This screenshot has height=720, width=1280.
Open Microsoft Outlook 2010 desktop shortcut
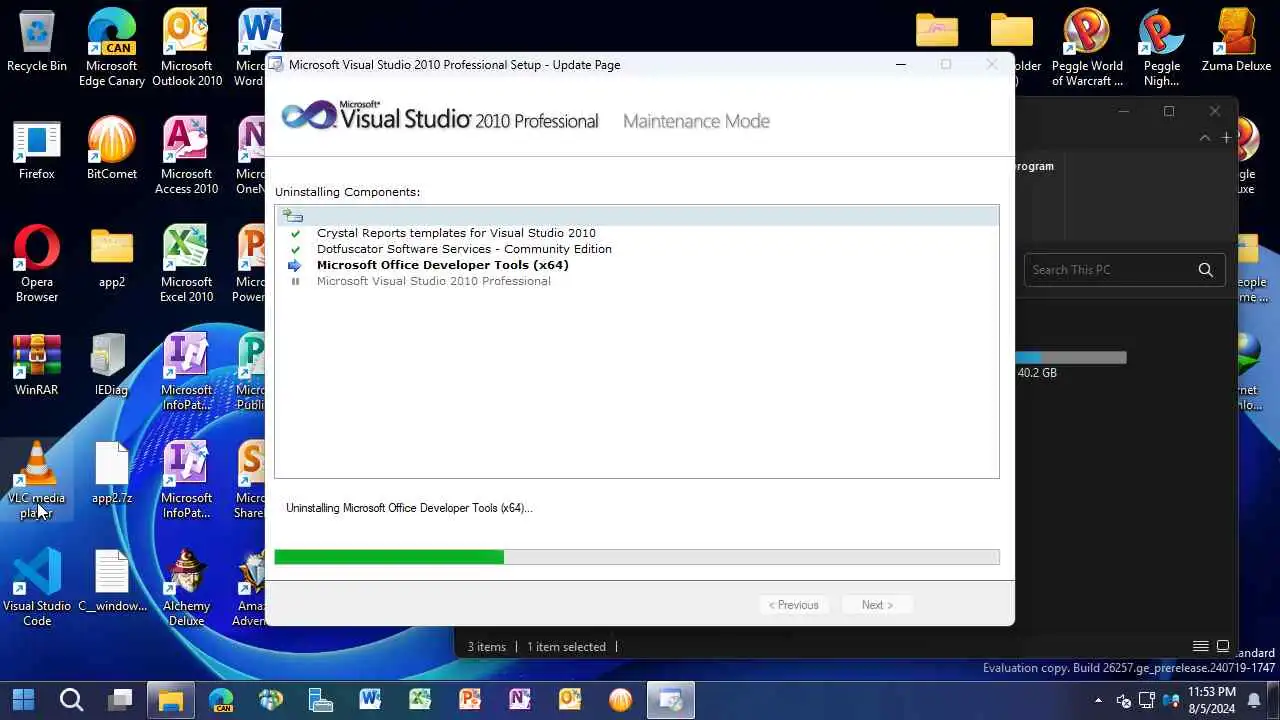pyautogui.click(x=186, y=48)
